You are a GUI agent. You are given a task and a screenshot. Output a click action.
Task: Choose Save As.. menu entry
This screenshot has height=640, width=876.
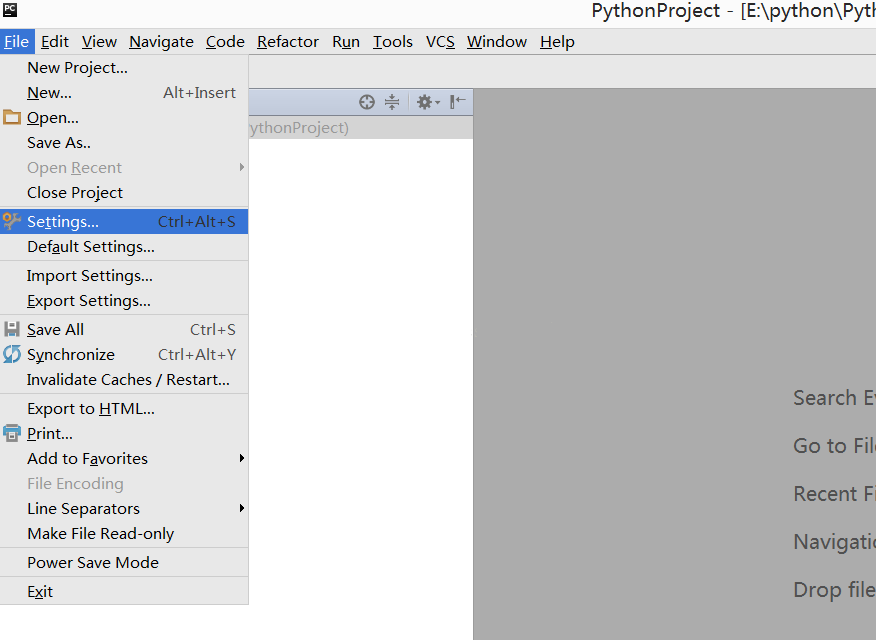click(x=124, y=142)
